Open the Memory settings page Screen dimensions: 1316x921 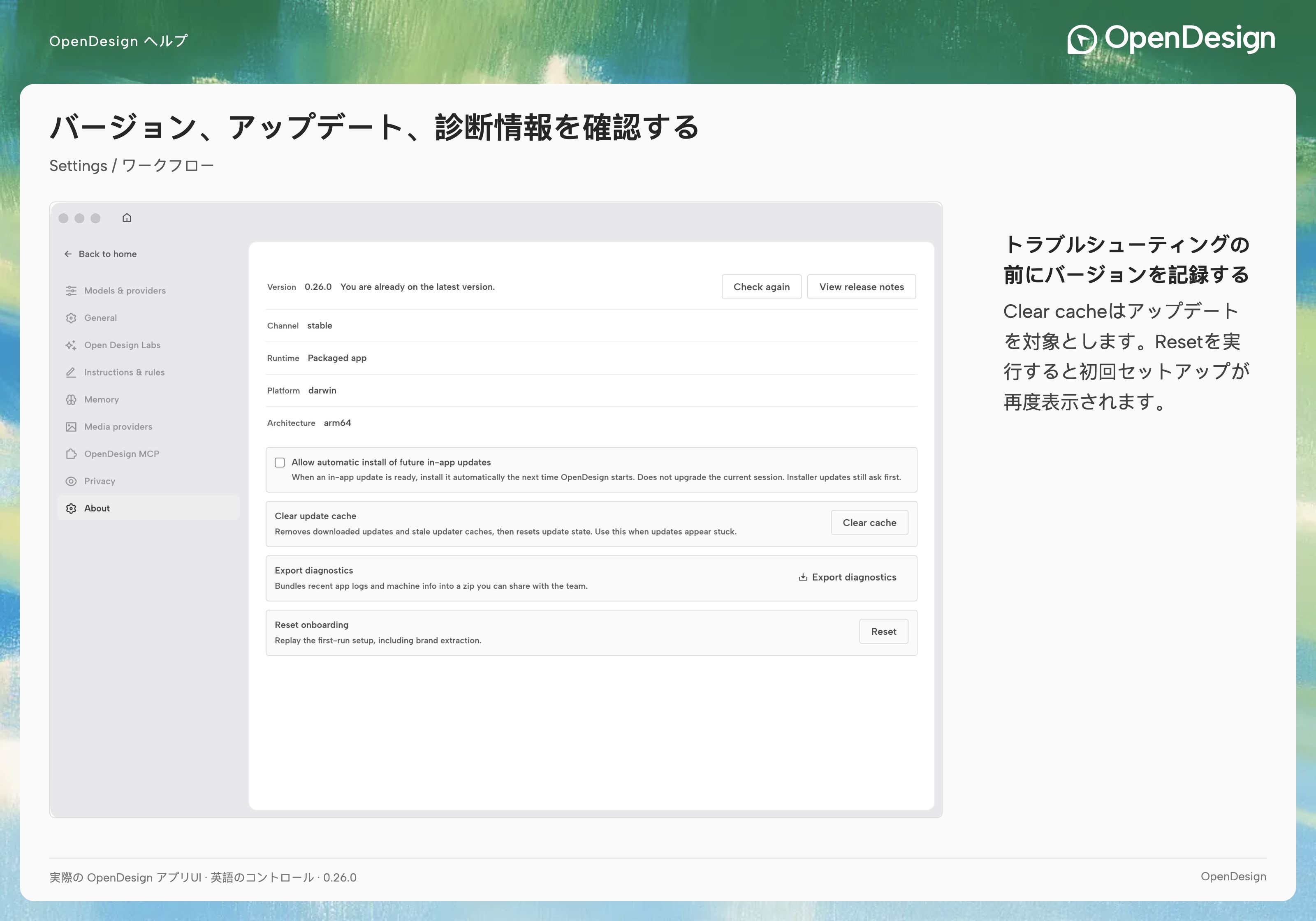coord(148,400)
